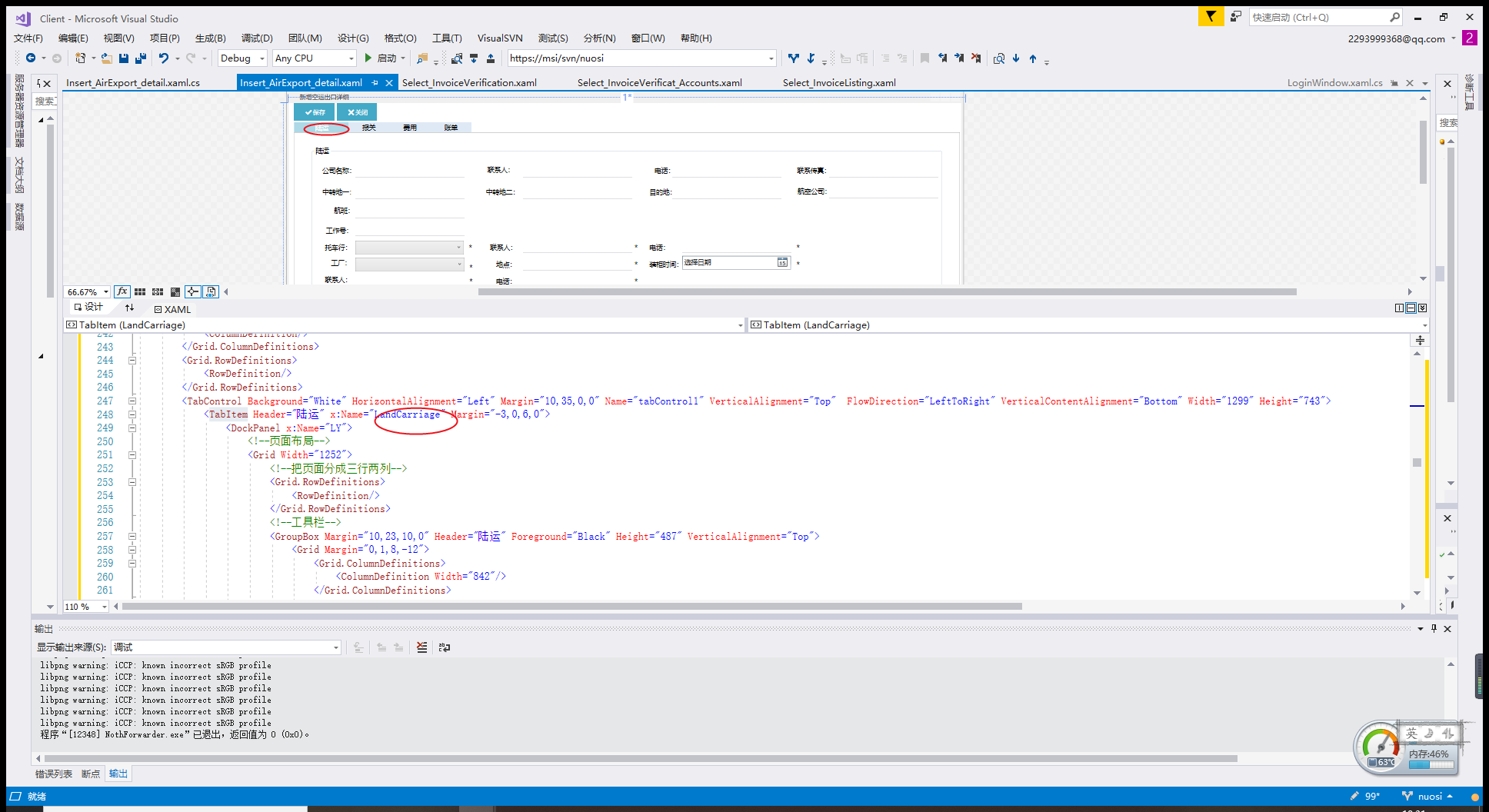Click the Navigate Backward arrow in toolbar
This screenshot has height=812, width=1489.
(31, 58)
